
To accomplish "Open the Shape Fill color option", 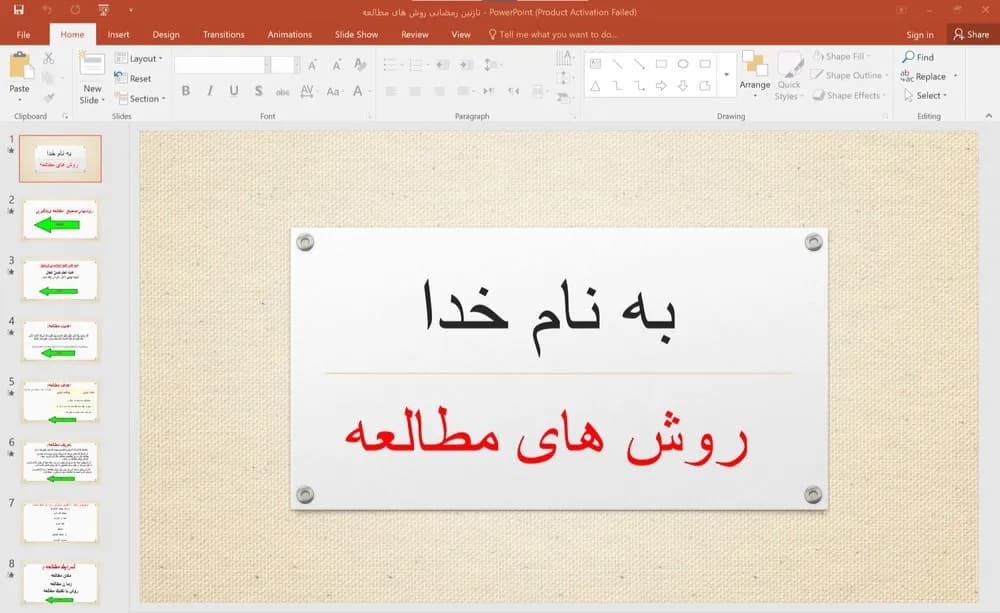I will (842, 56).
